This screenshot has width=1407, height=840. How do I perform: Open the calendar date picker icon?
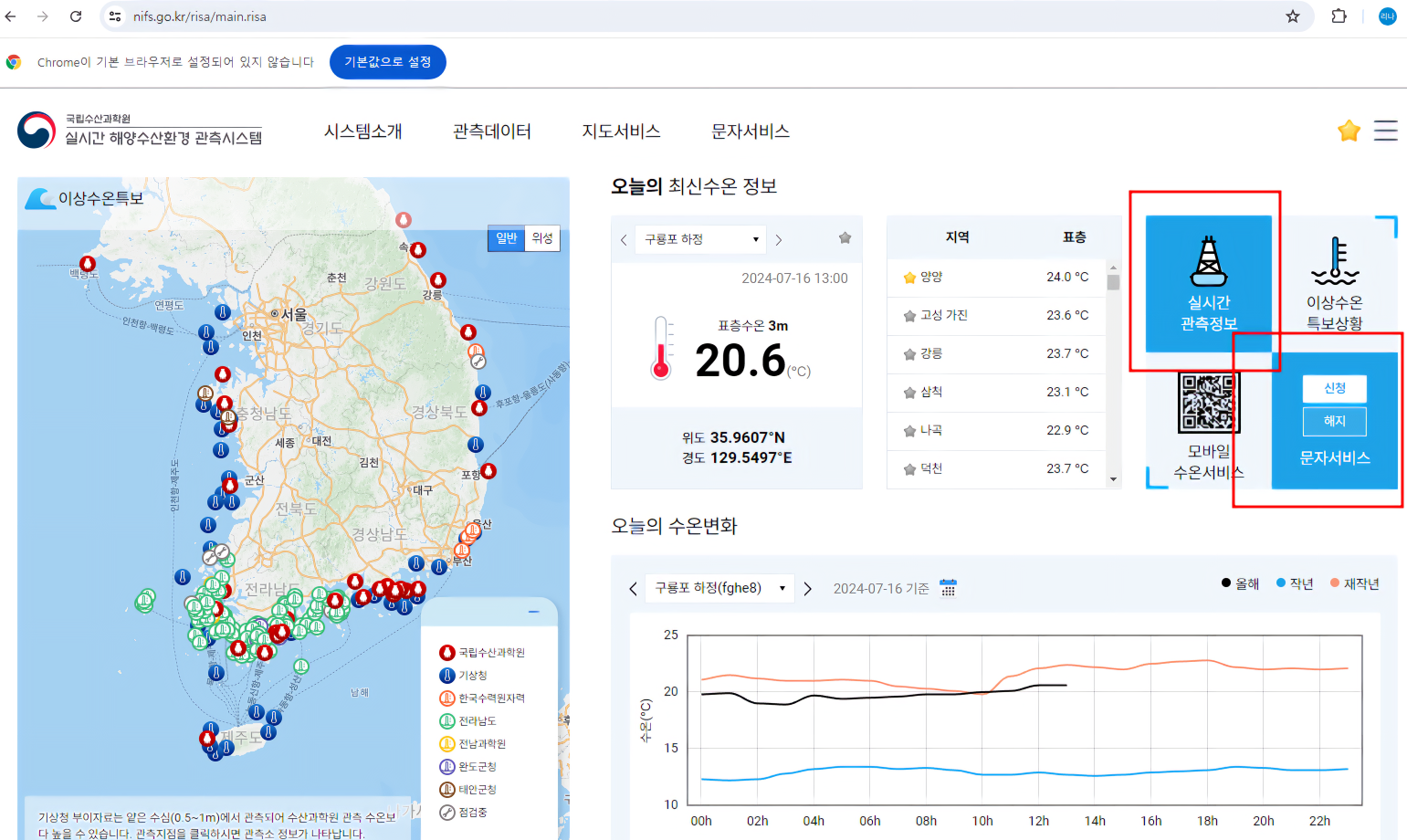948,588
